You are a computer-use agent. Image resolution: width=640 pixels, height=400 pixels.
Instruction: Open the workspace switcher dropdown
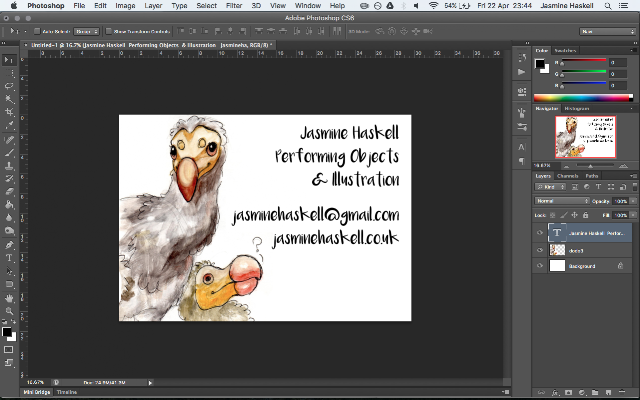pyautogui.click(x=607, y=31)
